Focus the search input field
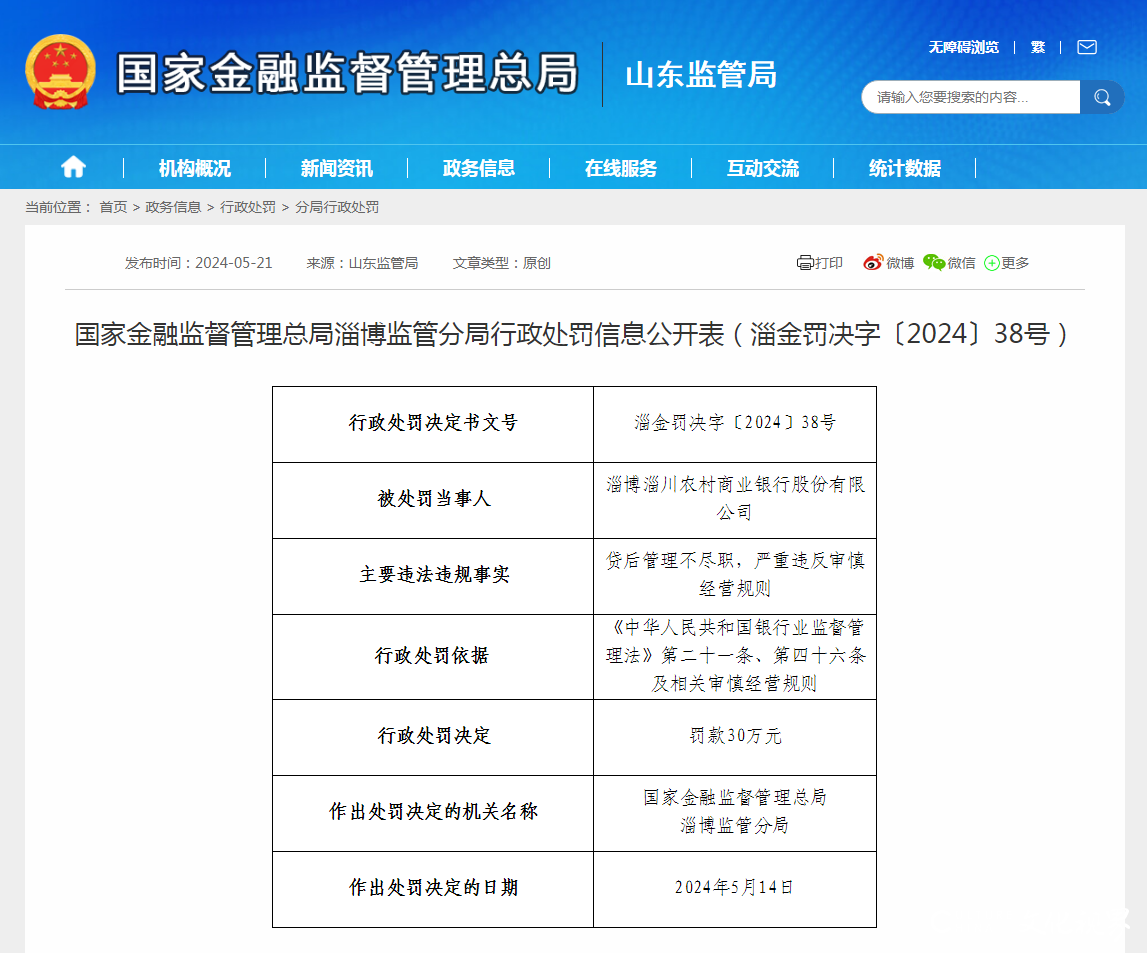 (971, 97)
